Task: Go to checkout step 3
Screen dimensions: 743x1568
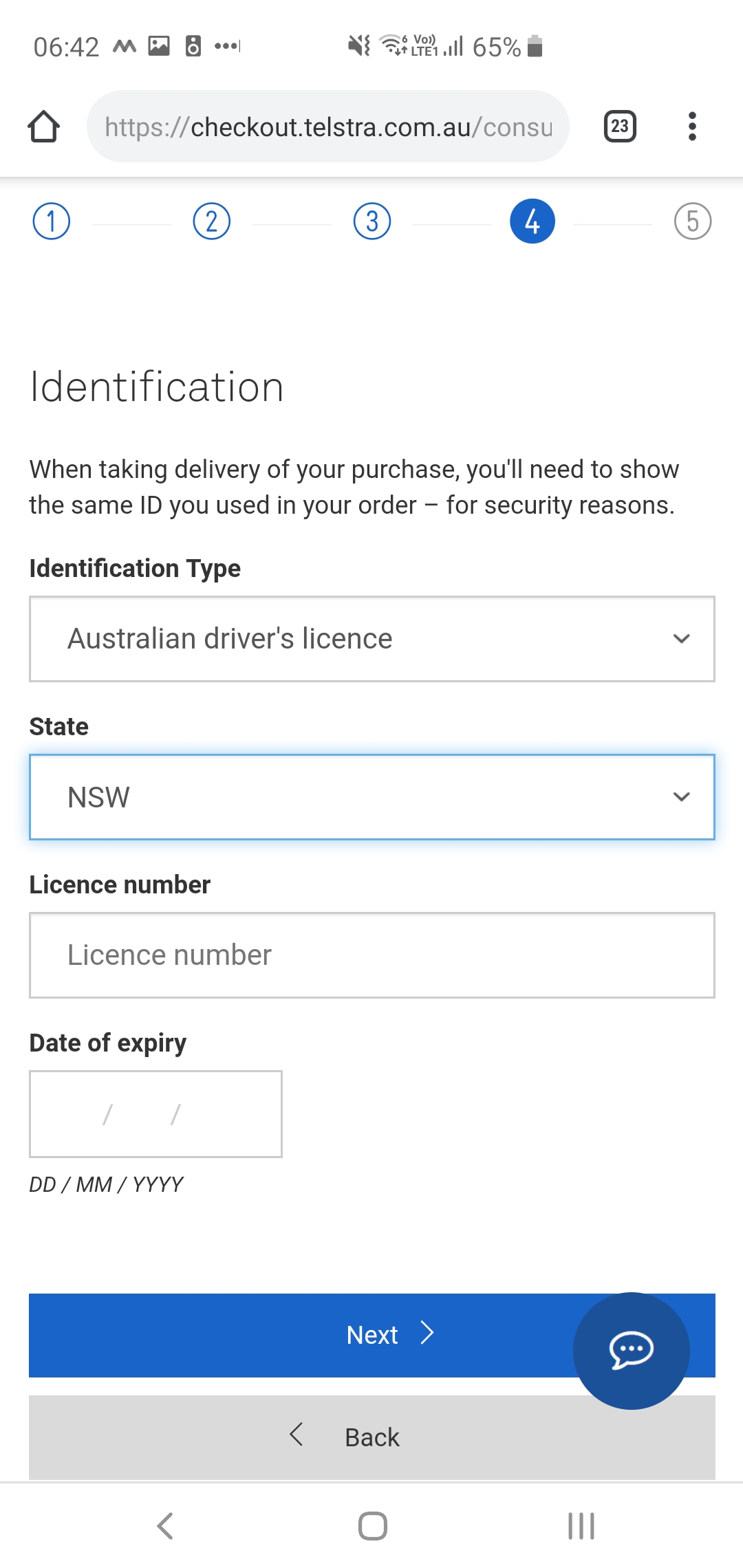Action: [x=372, y=221]
